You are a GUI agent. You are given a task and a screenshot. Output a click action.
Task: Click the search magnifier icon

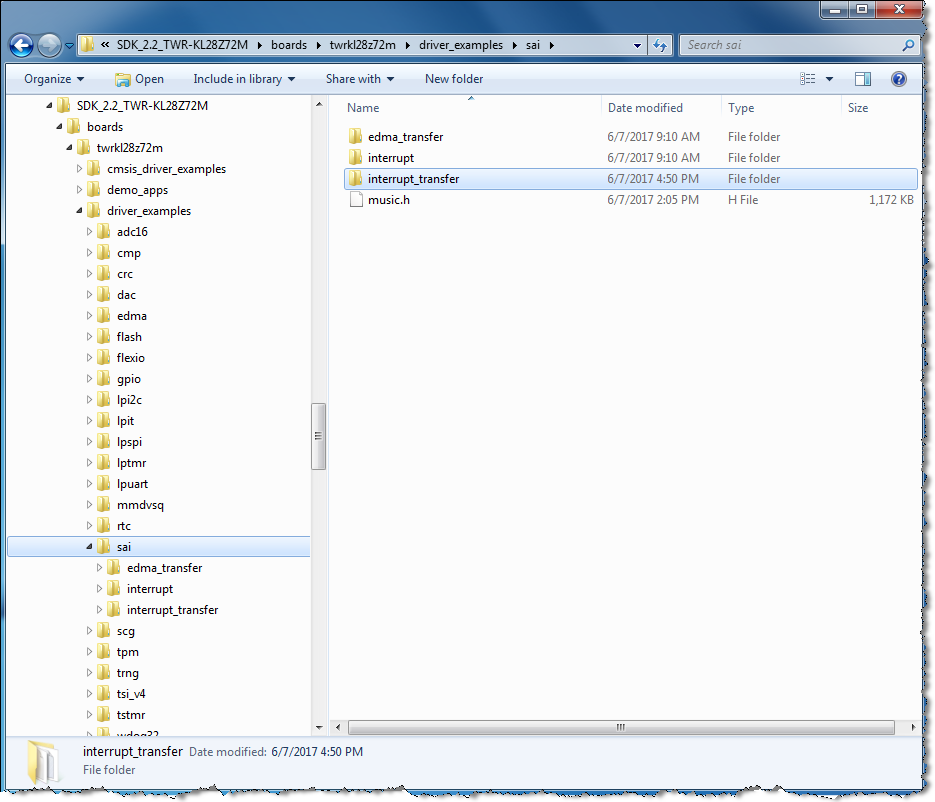[909, 45]
